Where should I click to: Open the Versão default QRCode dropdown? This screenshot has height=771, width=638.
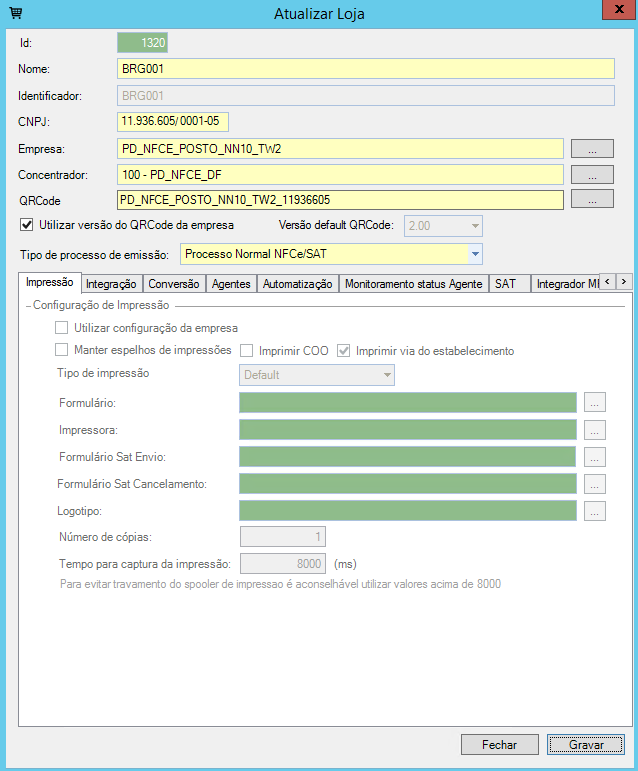(475, 226)
